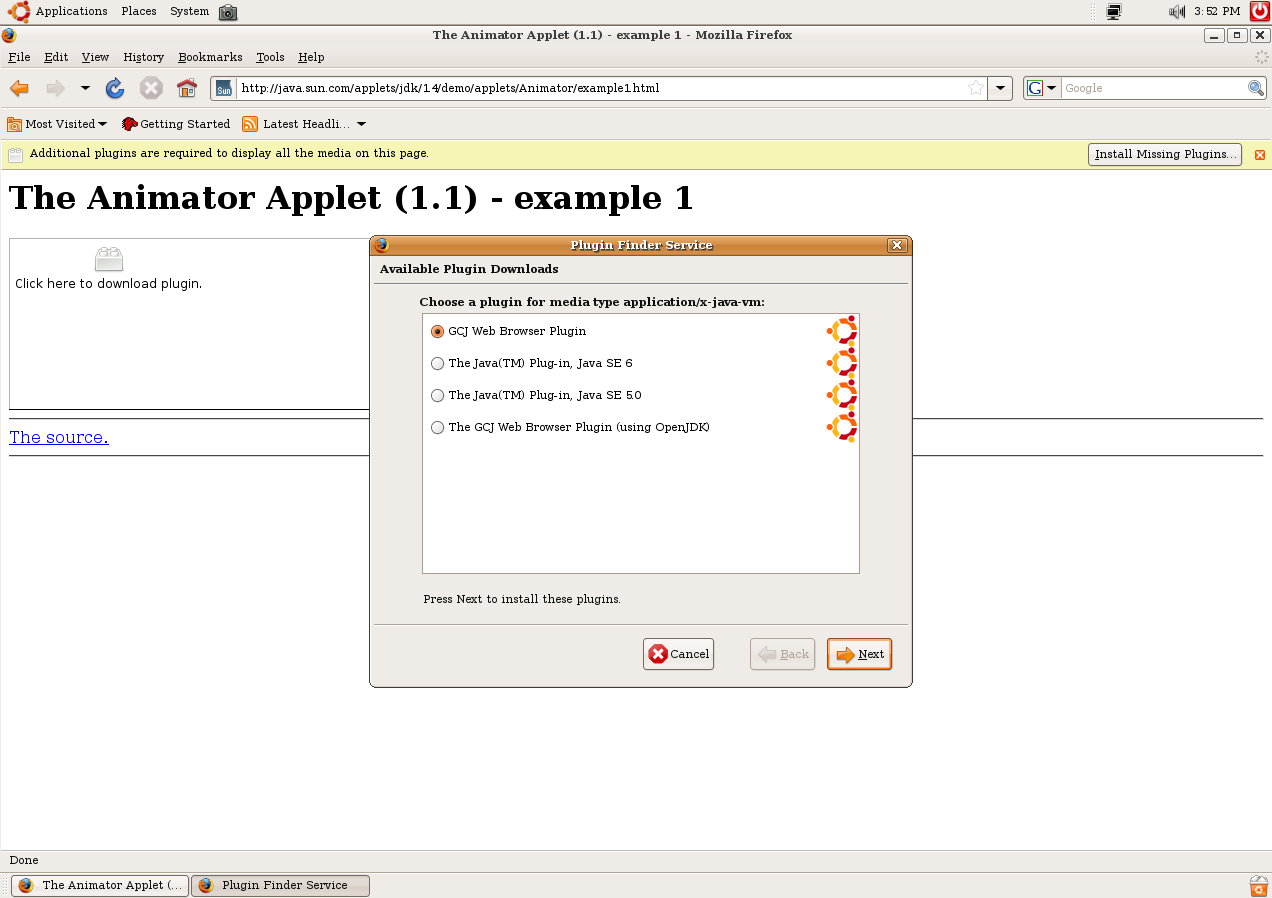Screen dimensions: 1272x898
Task: Go back using the browser Back arrow
Action: click(19, 88)
